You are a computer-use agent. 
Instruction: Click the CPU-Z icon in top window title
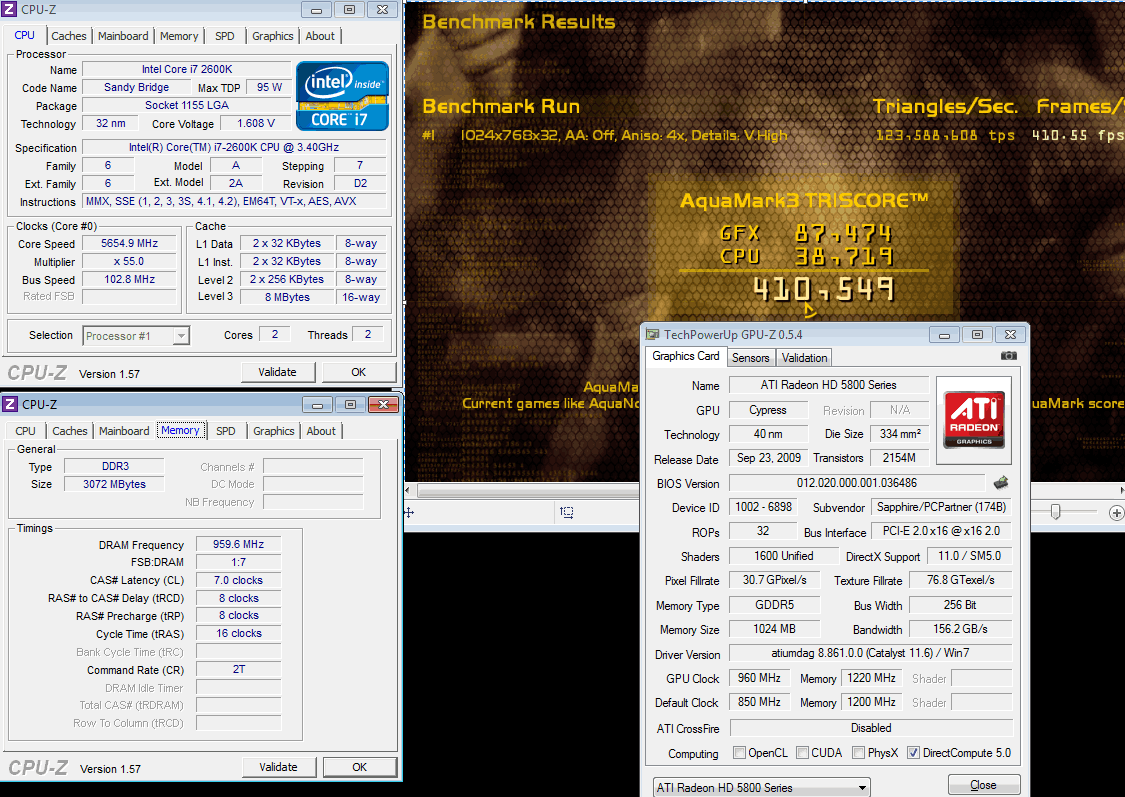(10, 9)
